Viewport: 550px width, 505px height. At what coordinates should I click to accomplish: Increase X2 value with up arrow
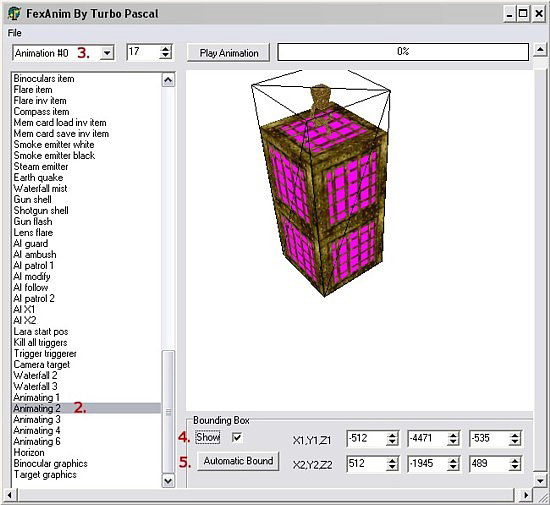[x=392, y=460]
